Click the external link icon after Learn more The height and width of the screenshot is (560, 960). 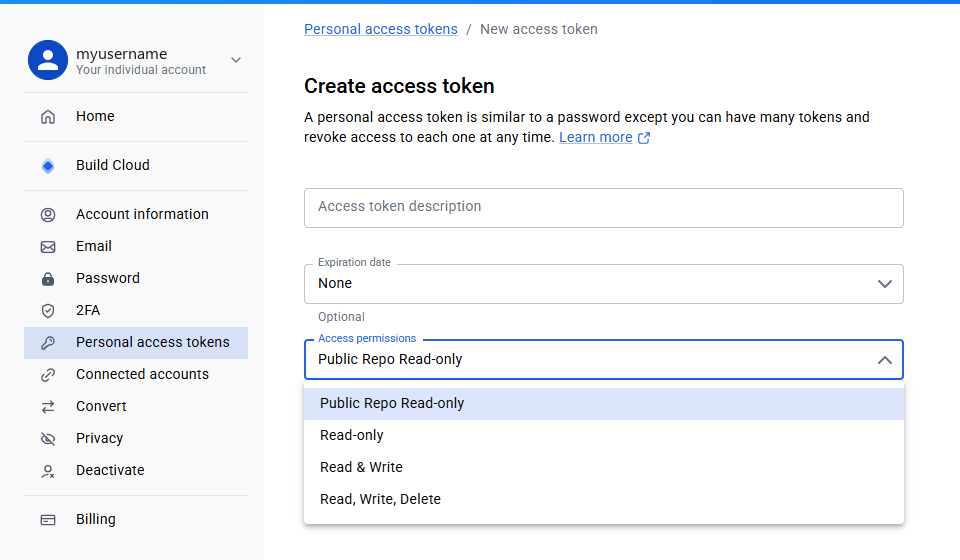[644, 138]
